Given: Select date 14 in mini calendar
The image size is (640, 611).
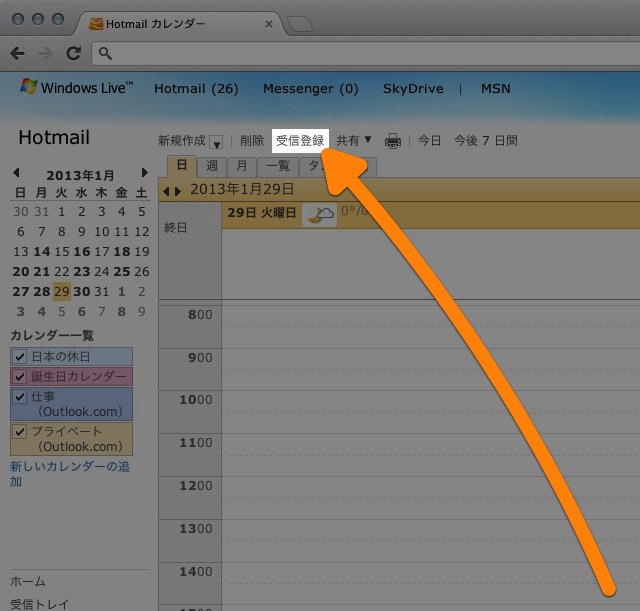Looking at the screenshot, I should click(x=42, y=251).
